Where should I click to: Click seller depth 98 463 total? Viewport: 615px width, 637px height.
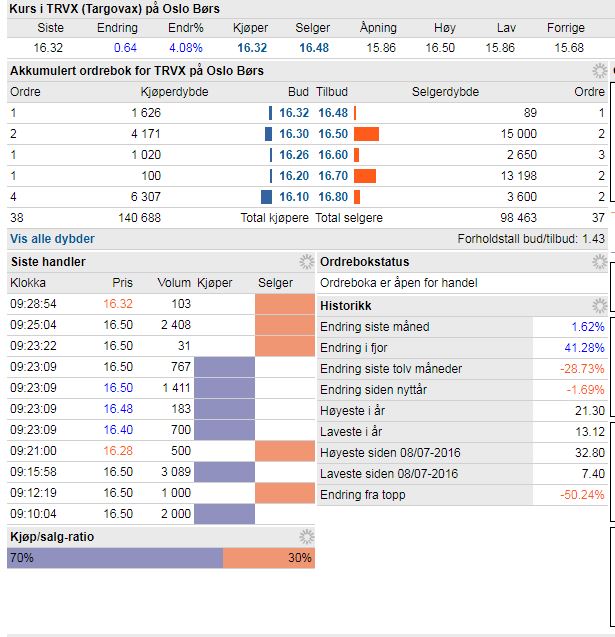click(x=518, y=218)
